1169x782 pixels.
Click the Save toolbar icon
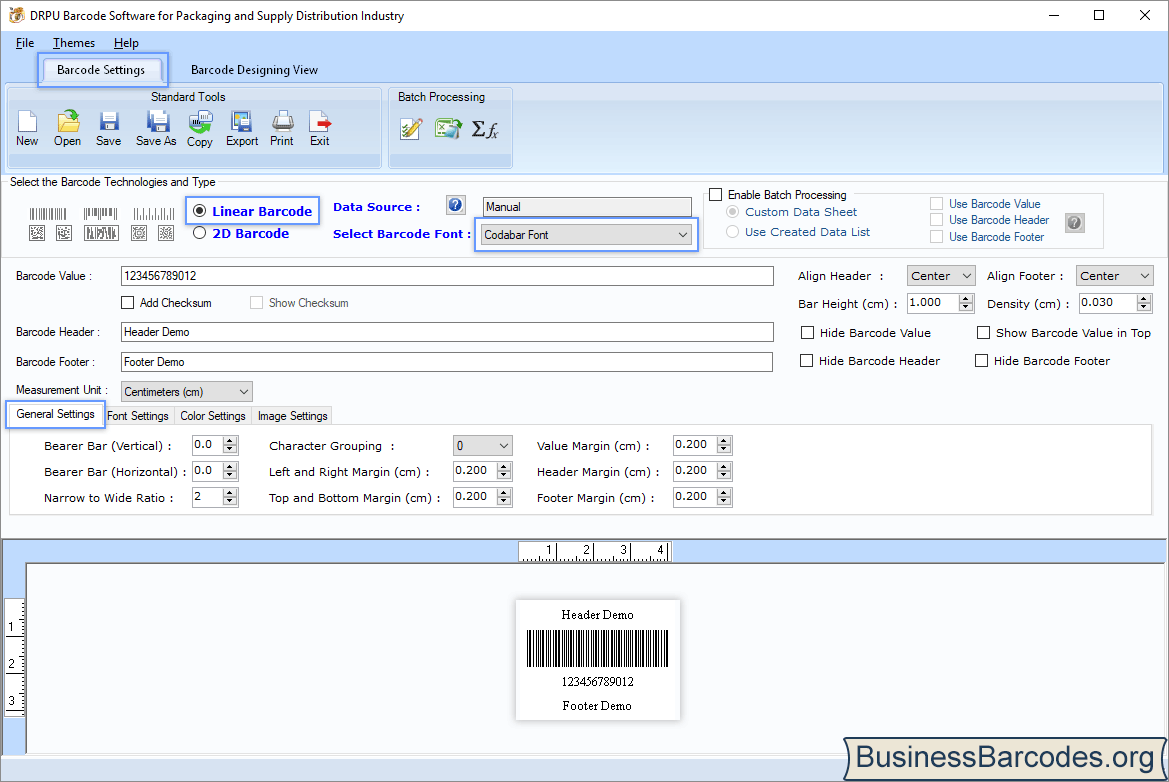(x=109, y=128)
